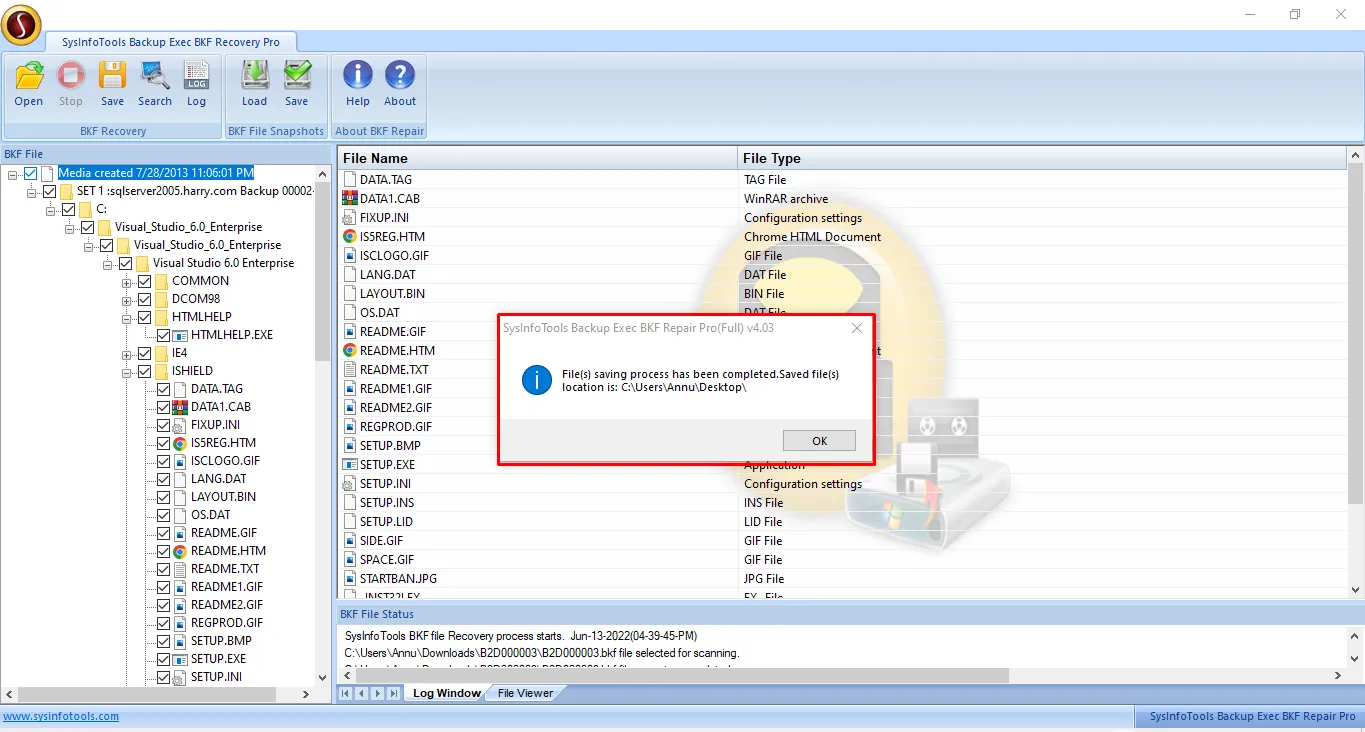The height and width of the screenshot is (732, 1365).
Task: Click OK in the saving completed dialog
Action: coord(819,441)
